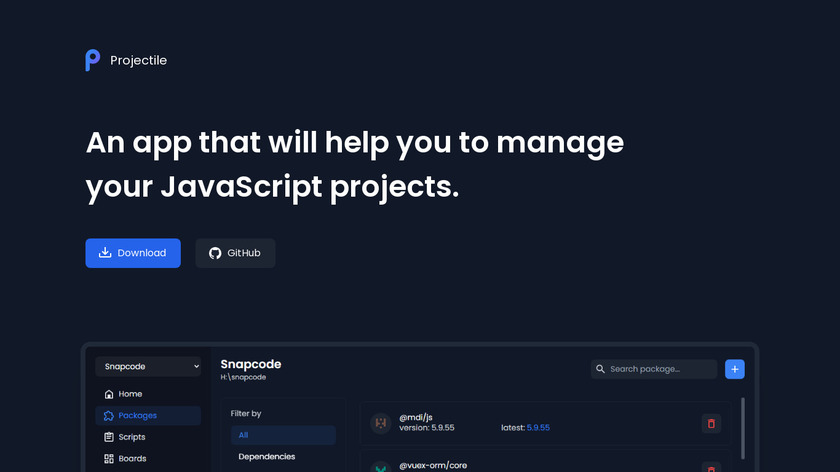Click the blue Download button
Image resolution: width=840 pixels, height=472 pixels.
133,253
